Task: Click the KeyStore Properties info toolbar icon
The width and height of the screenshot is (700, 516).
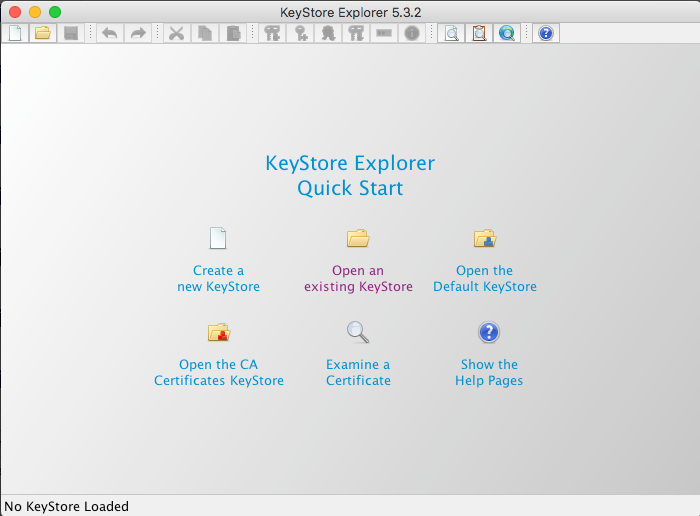Action: (x=412, y=33)
